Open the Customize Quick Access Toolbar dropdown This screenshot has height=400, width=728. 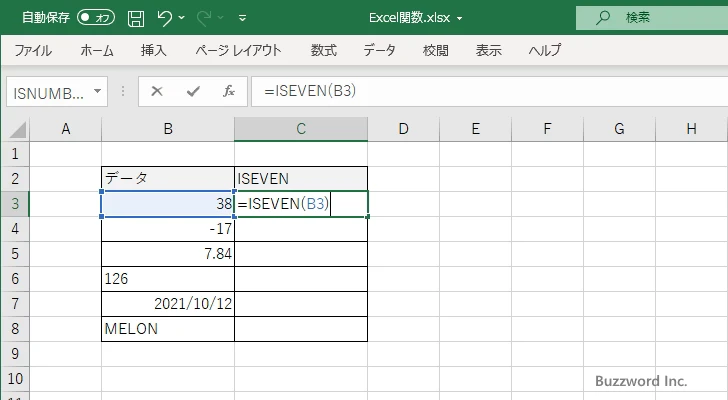pyautogui.click(x=242, y=18)
